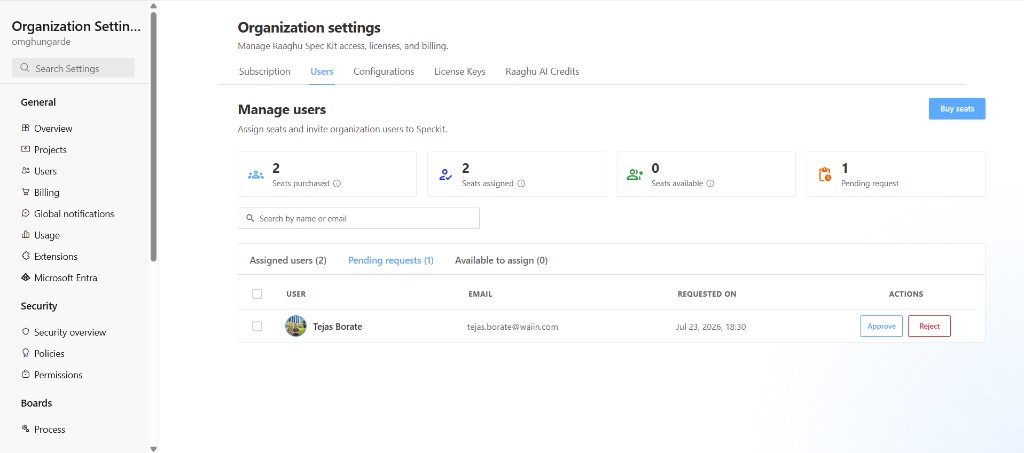This screenshot has width=1024, height=453.
Task: Click the Usage chart icon in sidebar
Action: tap(25, 235)
